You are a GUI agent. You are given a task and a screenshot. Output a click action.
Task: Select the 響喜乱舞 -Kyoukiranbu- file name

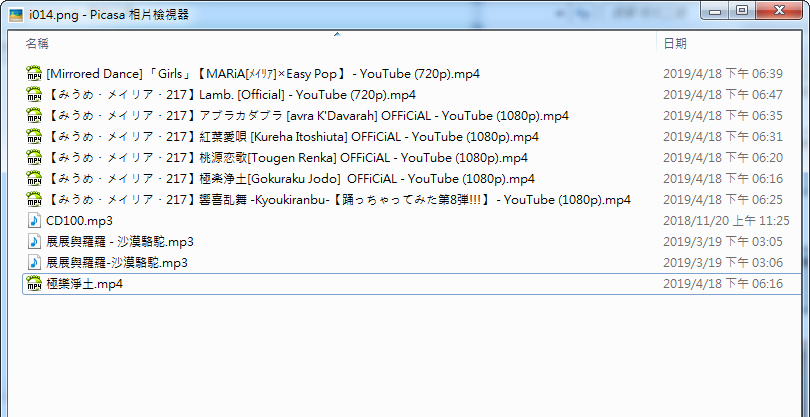[338, 199]
